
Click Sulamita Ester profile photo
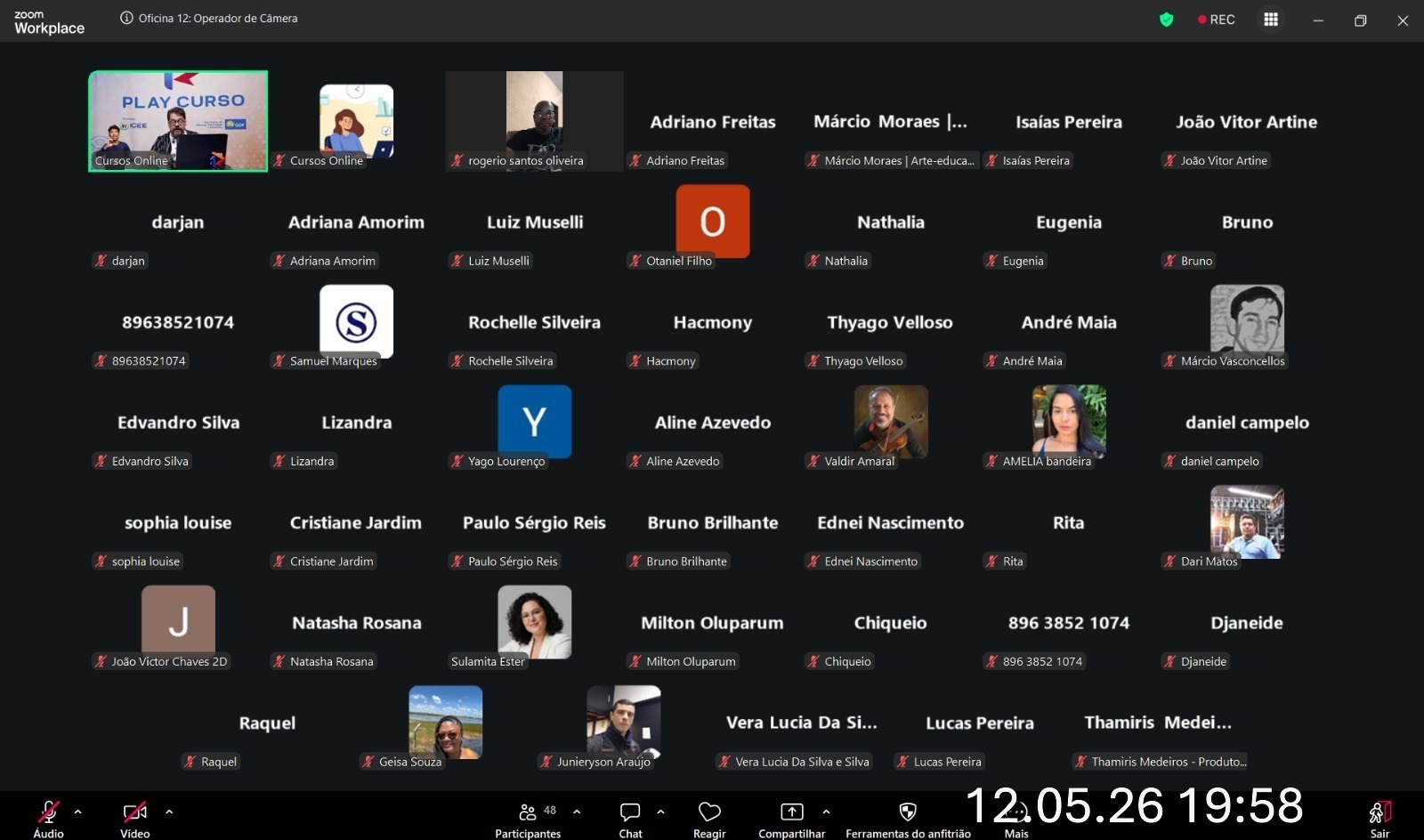pyautogui.click(x=534, y=620)
